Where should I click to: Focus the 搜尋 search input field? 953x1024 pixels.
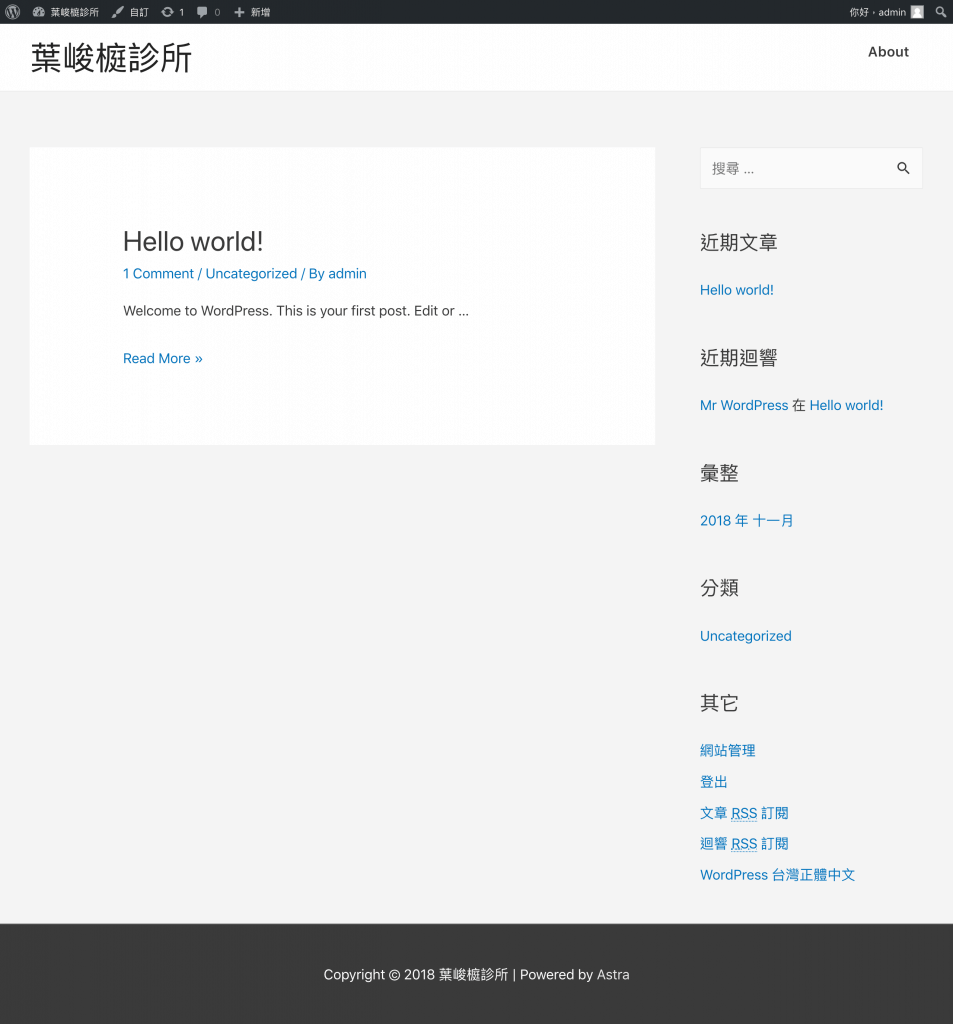[796, 169]
